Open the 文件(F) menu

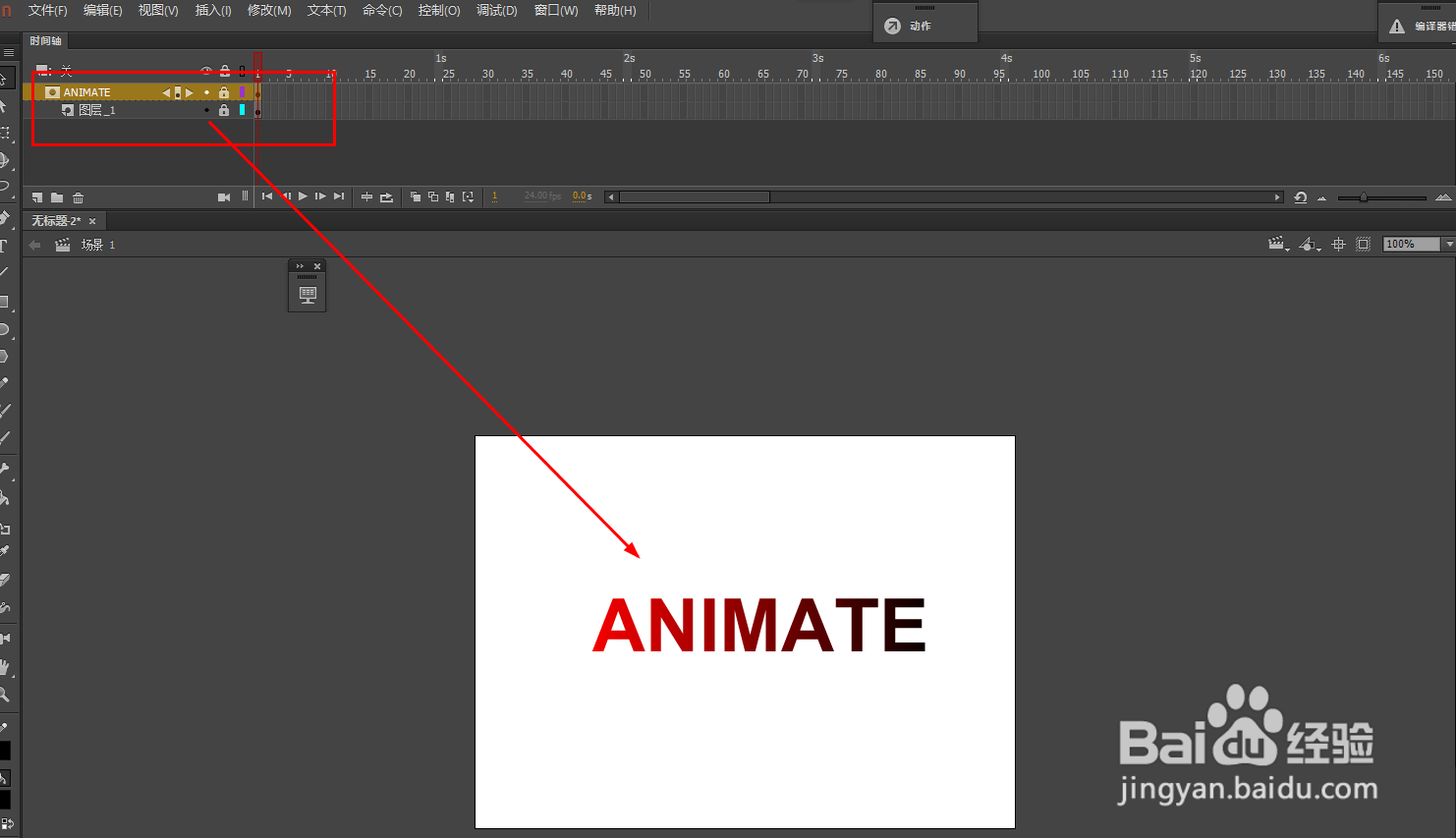click(48, 11)
